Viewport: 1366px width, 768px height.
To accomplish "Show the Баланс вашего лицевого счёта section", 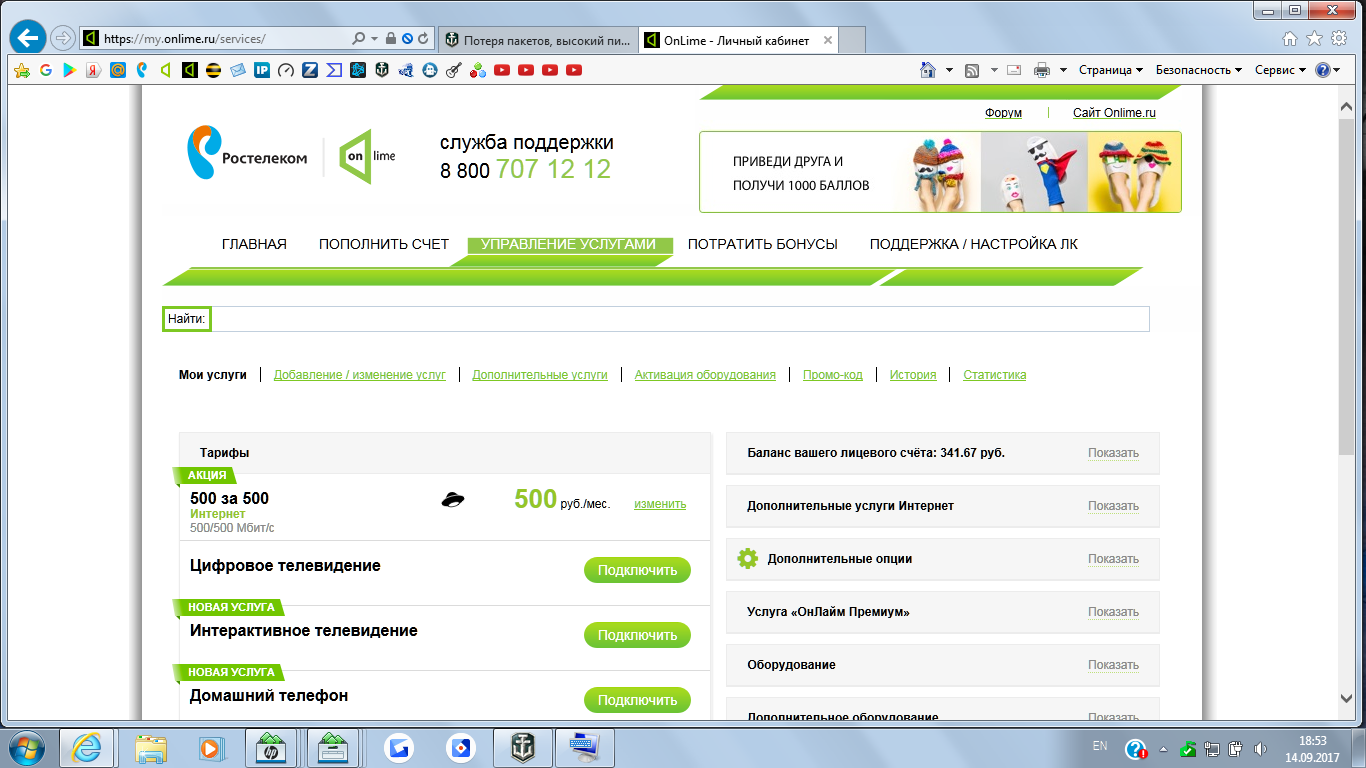I will [1113, 453].
